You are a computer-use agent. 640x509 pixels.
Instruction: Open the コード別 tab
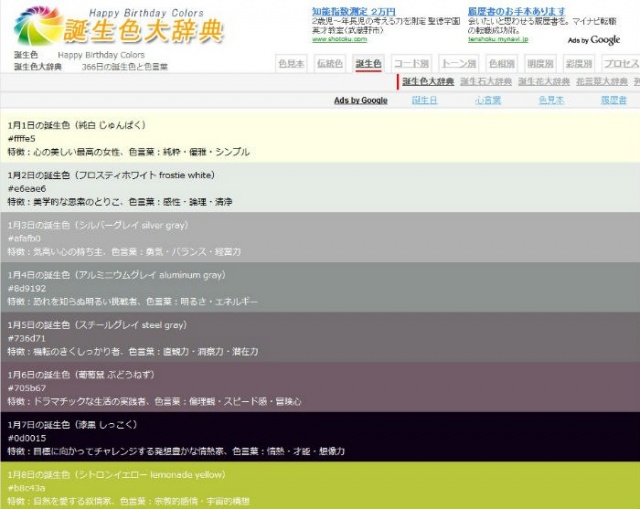point(410,64)
